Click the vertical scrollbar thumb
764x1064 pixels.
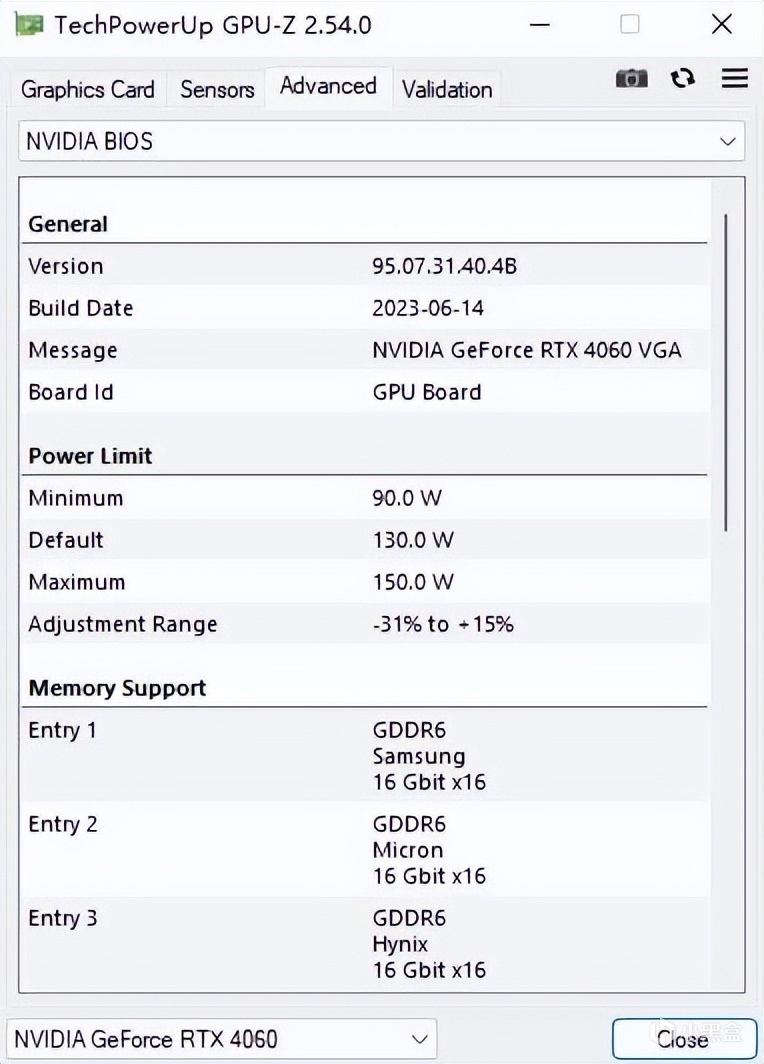pyautogui.click(x=726, y=372)
